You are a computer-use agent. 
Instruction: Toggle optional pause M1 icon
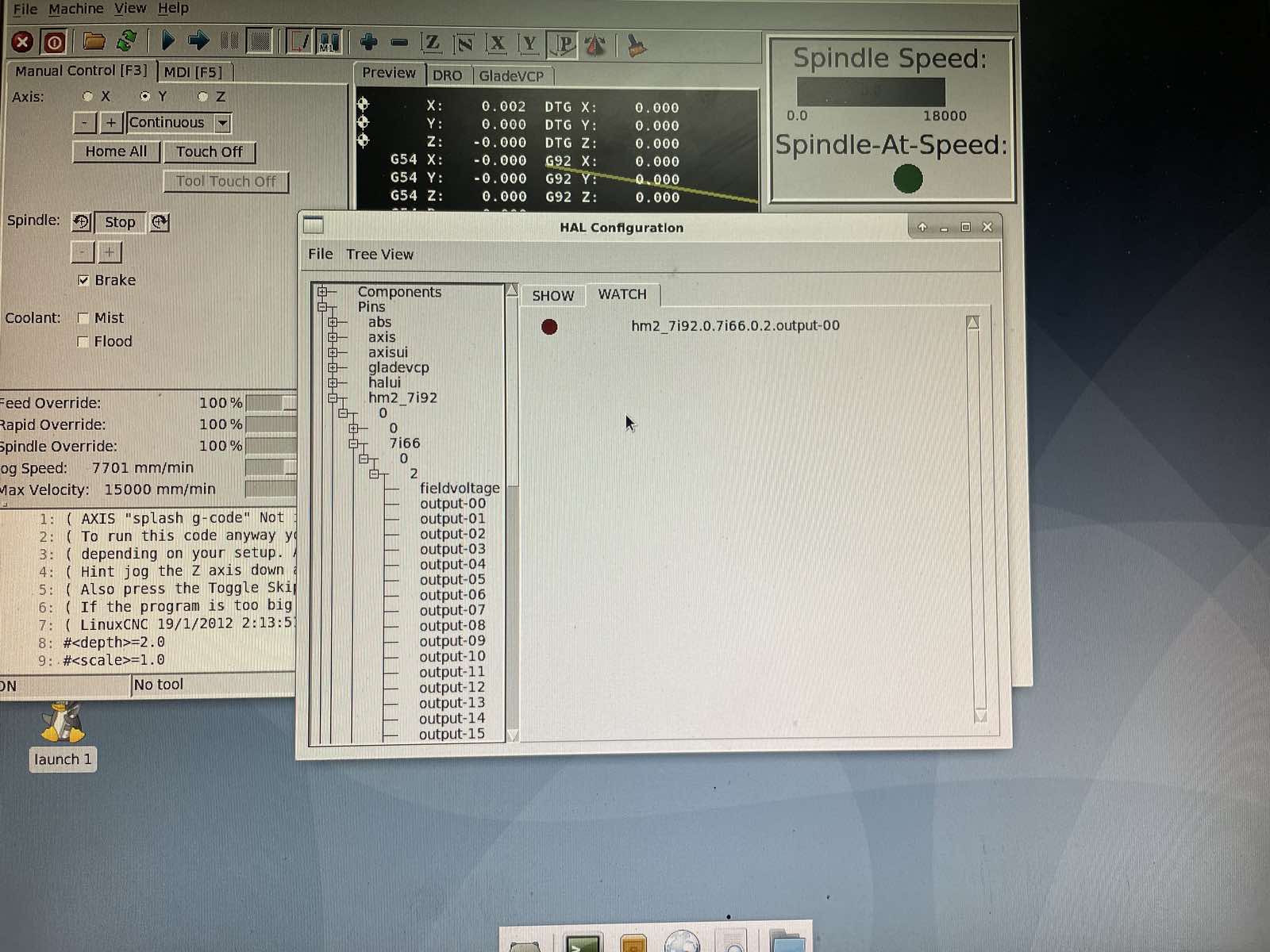(329, 41)
